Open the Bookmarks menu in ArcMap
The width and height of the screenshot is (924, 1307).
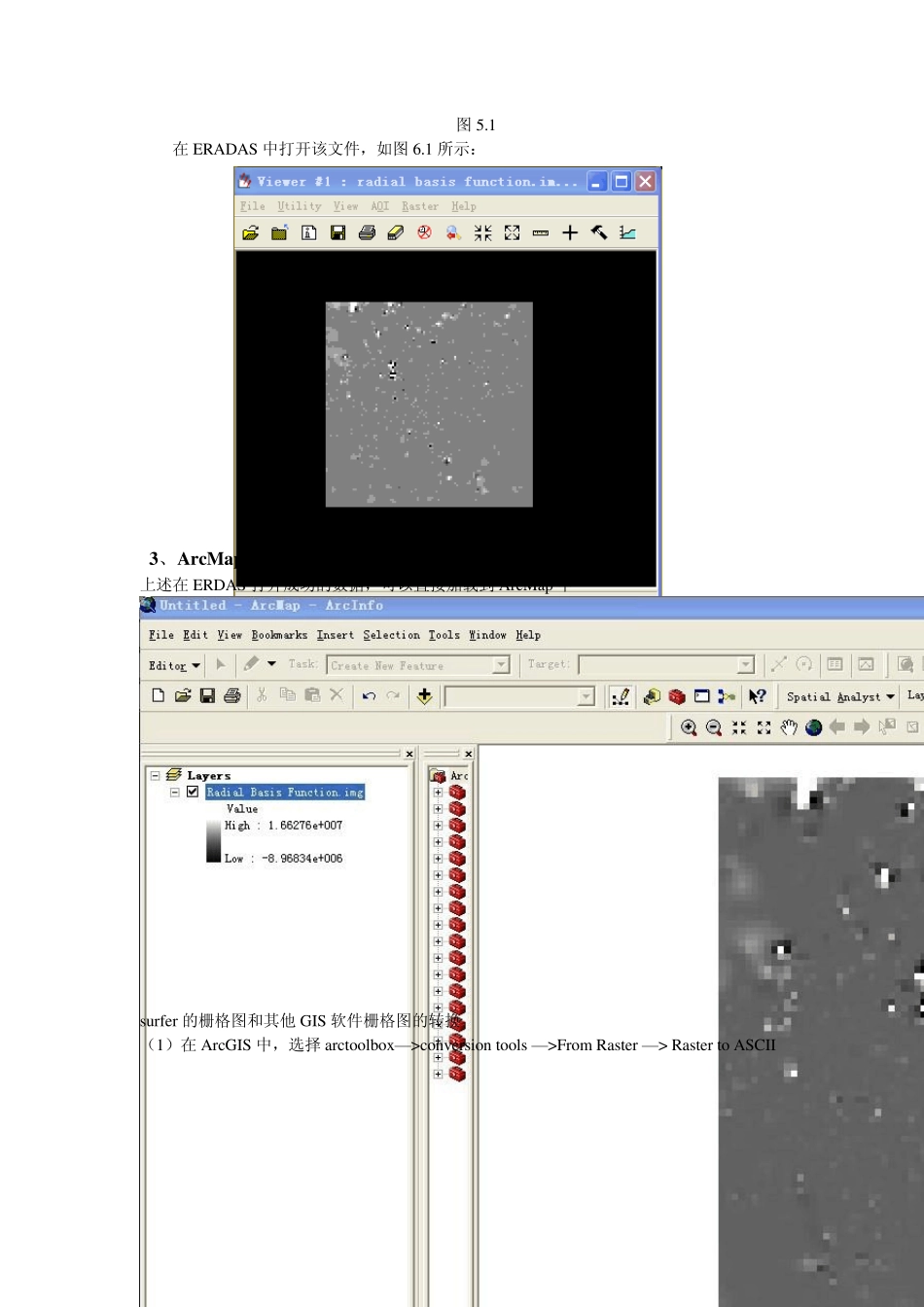(279, 635)
